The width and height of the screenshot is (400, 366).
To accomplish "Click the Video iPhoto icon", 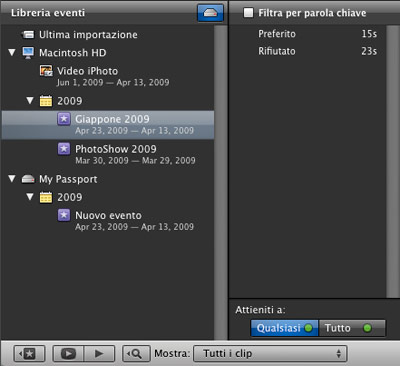I will pyautogui.click(x=46, y=71).
